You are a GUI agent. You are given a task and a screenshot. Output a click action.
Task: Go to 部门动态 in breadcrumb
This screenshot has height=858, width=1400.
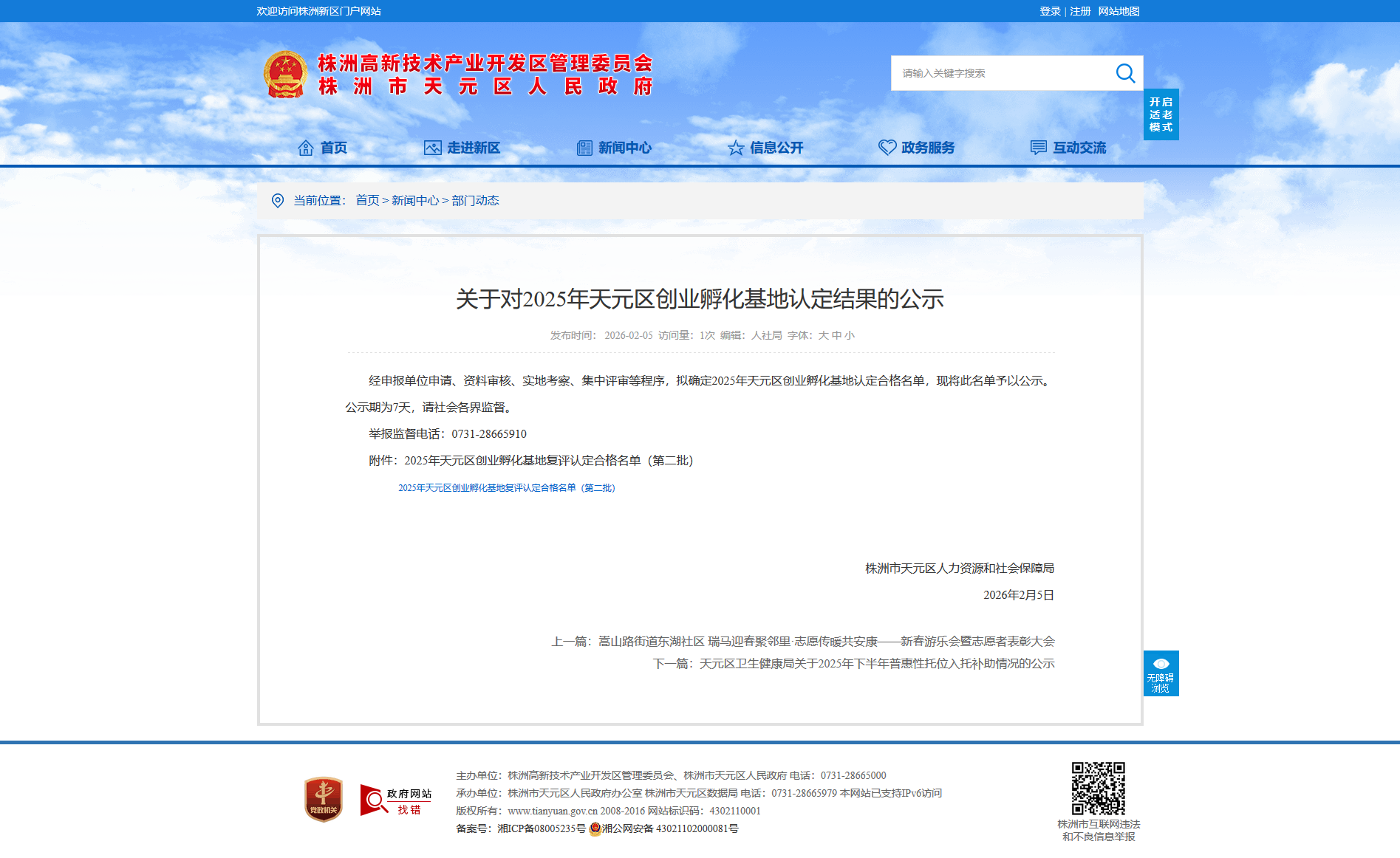click(475, 201)
